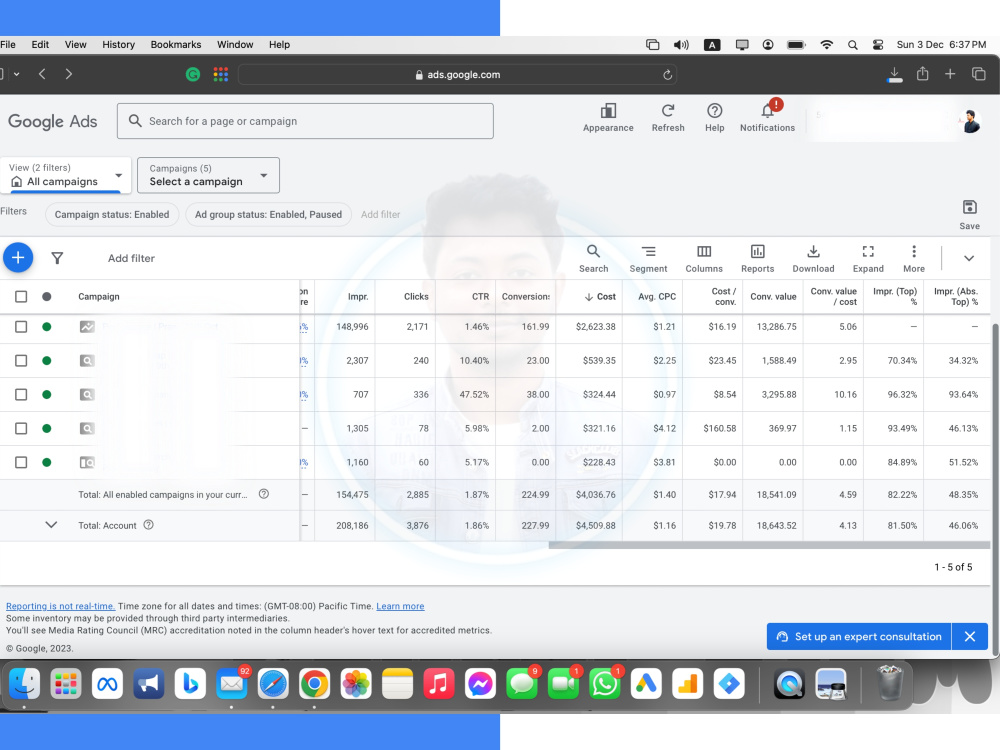Viewport: 1000px width, 750px height.
Task: Click the account profile avatar
Action: (971, 121)
